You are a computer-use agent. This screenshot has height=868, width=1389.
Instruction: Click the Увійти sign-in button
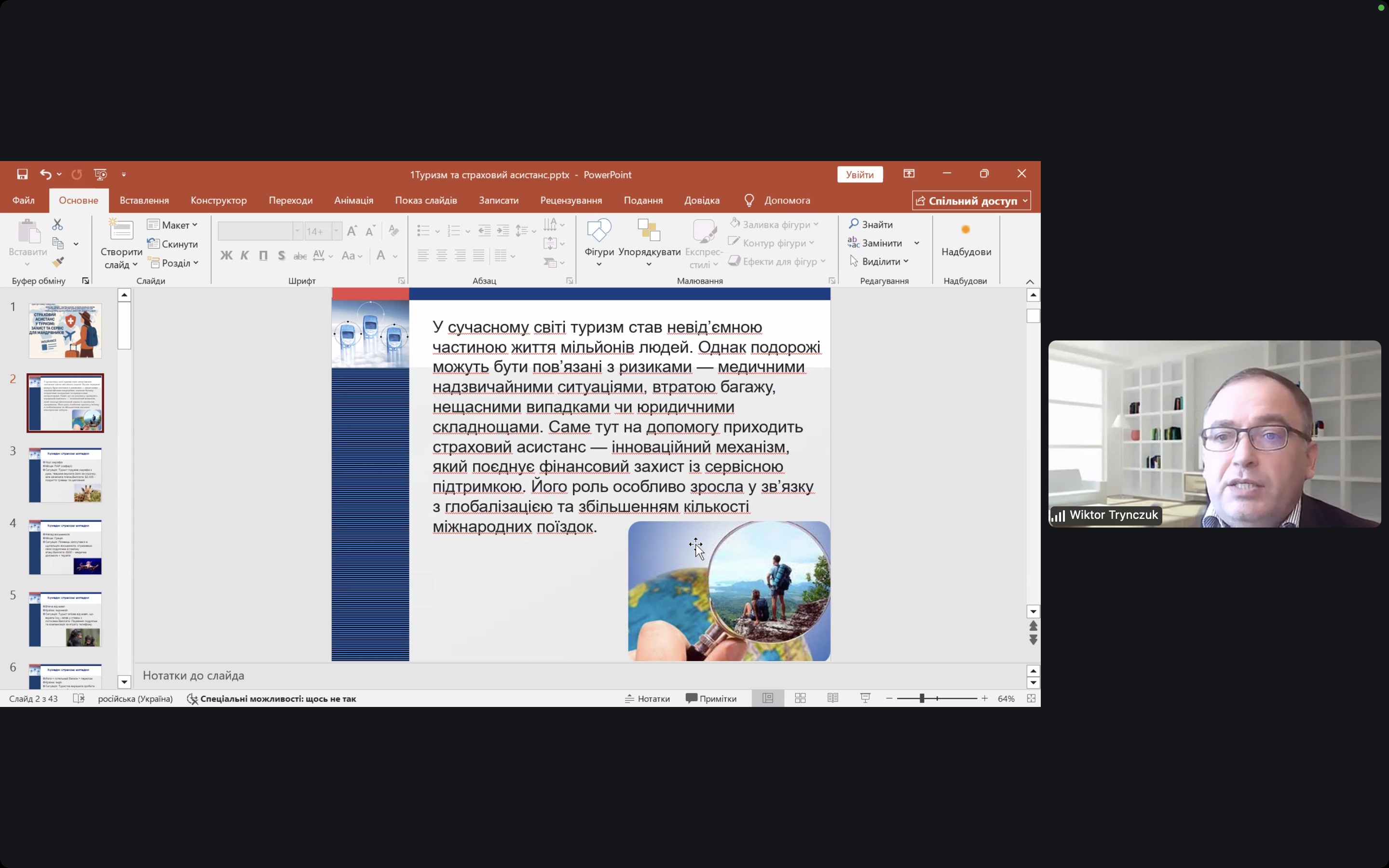(x=859, y=175)
